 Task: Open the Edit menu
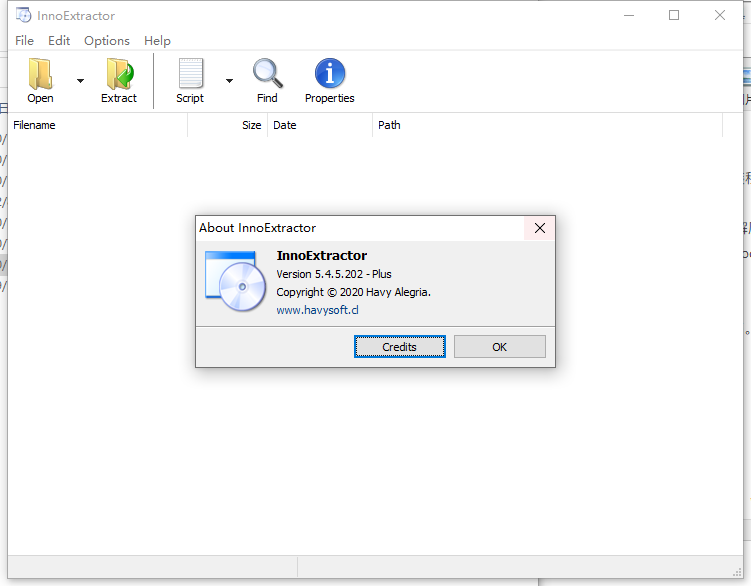tap(59, 41)
